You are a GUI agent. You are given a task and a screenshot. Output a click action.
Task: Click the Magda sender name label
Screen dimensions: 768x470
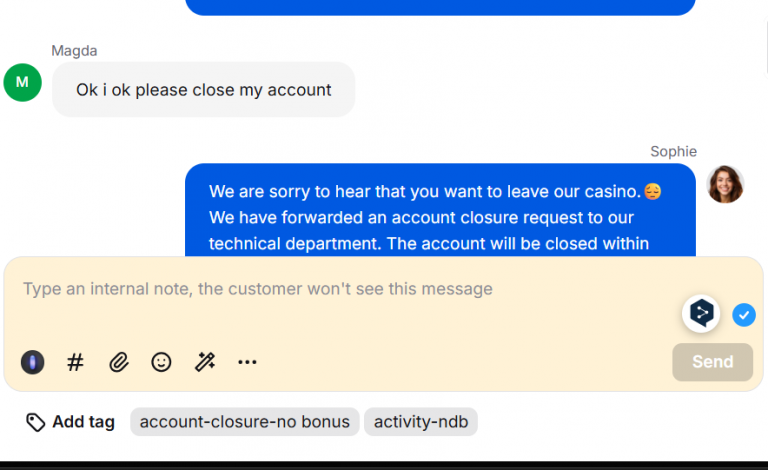pos(74,50)
